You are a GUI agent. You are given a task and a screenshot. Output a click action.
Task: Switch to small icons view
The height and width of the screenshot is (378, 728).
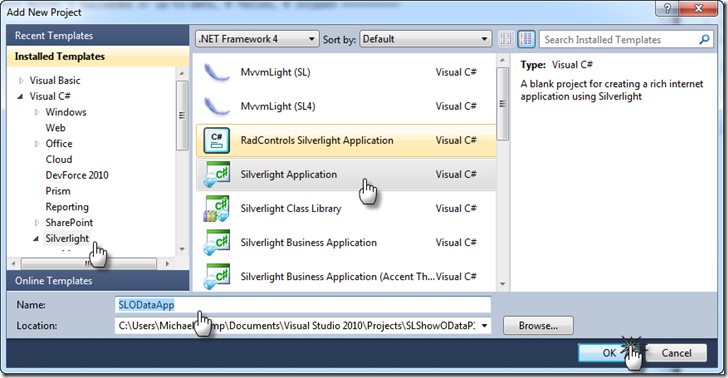pos(507,39)
